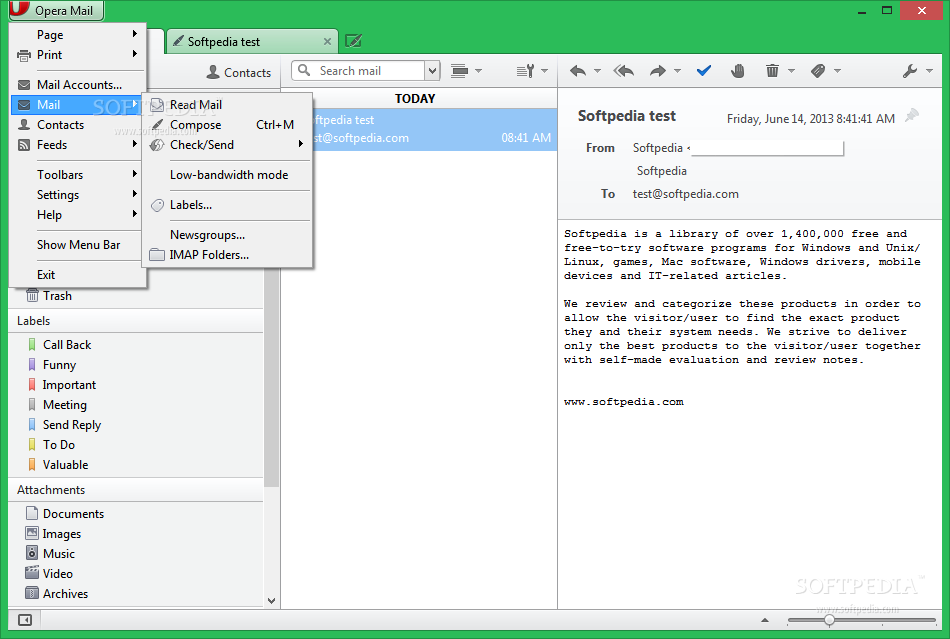950x639 pixels.
Task: Open the Send Reply label
Action: coord(71,425)
